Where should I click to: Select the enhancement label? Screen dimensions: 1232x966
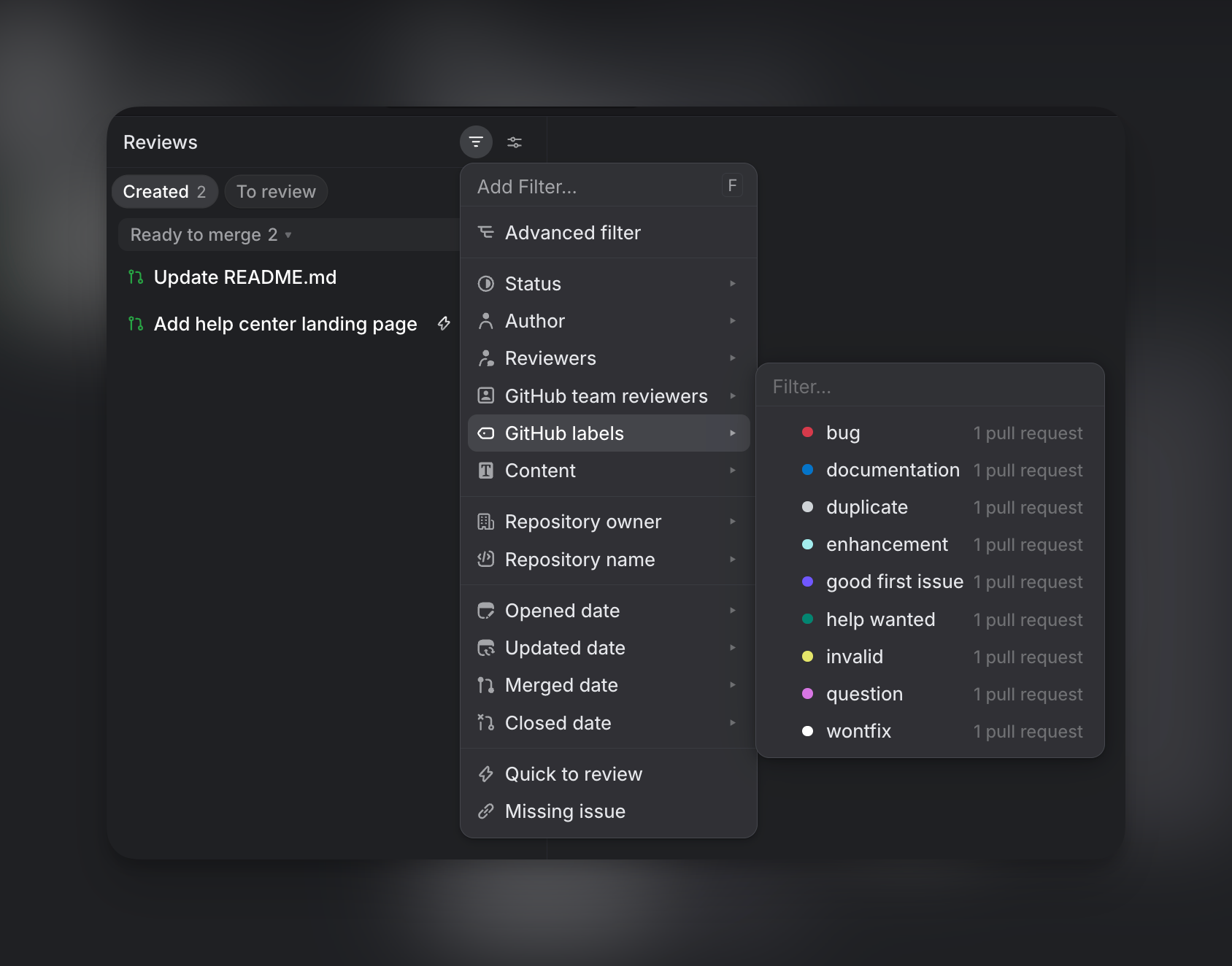930,544
